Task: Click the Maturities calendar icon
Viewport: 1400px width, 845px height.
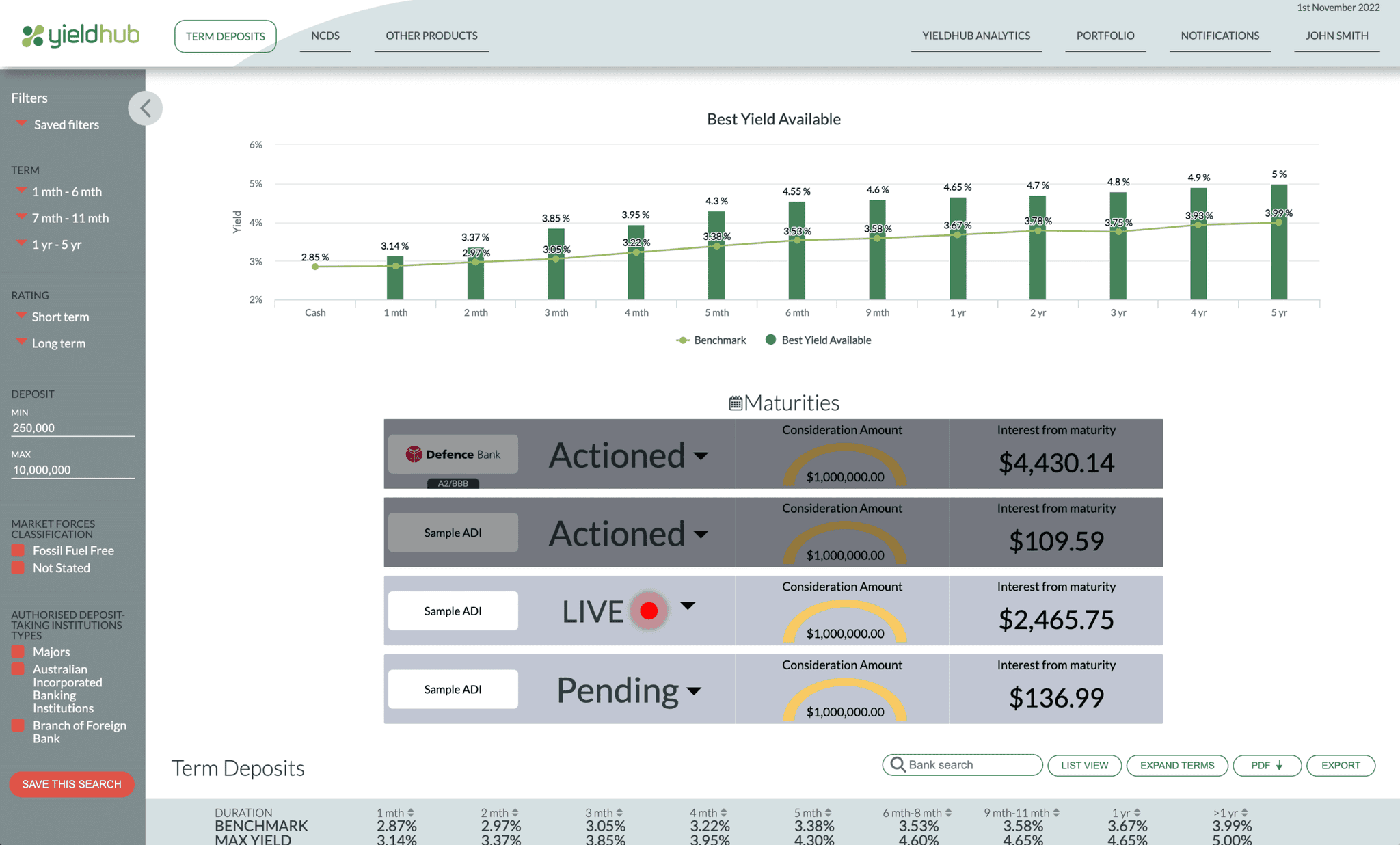Action: click(x=736, y=403)
